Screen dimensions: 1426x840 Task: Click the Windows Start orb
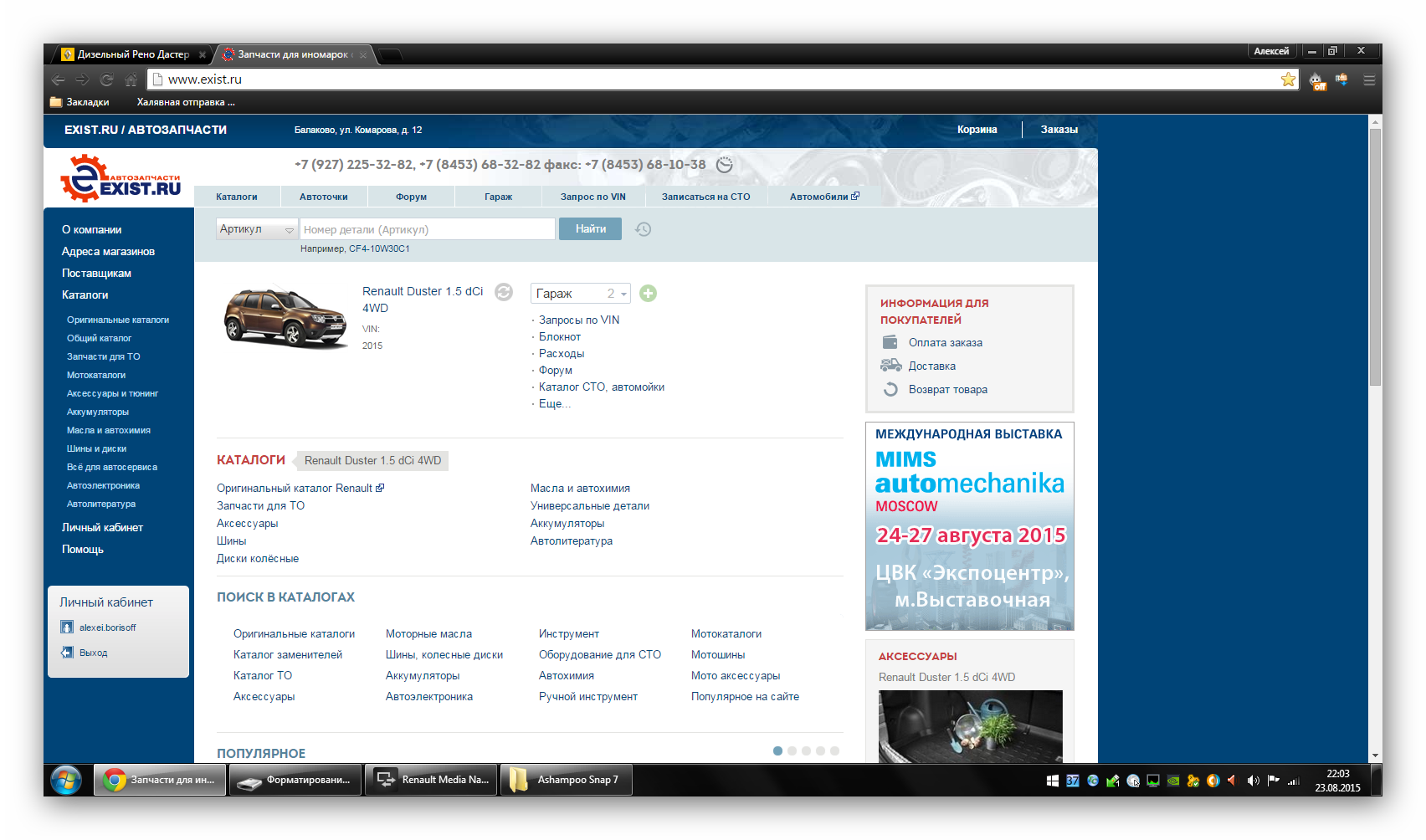66,780
